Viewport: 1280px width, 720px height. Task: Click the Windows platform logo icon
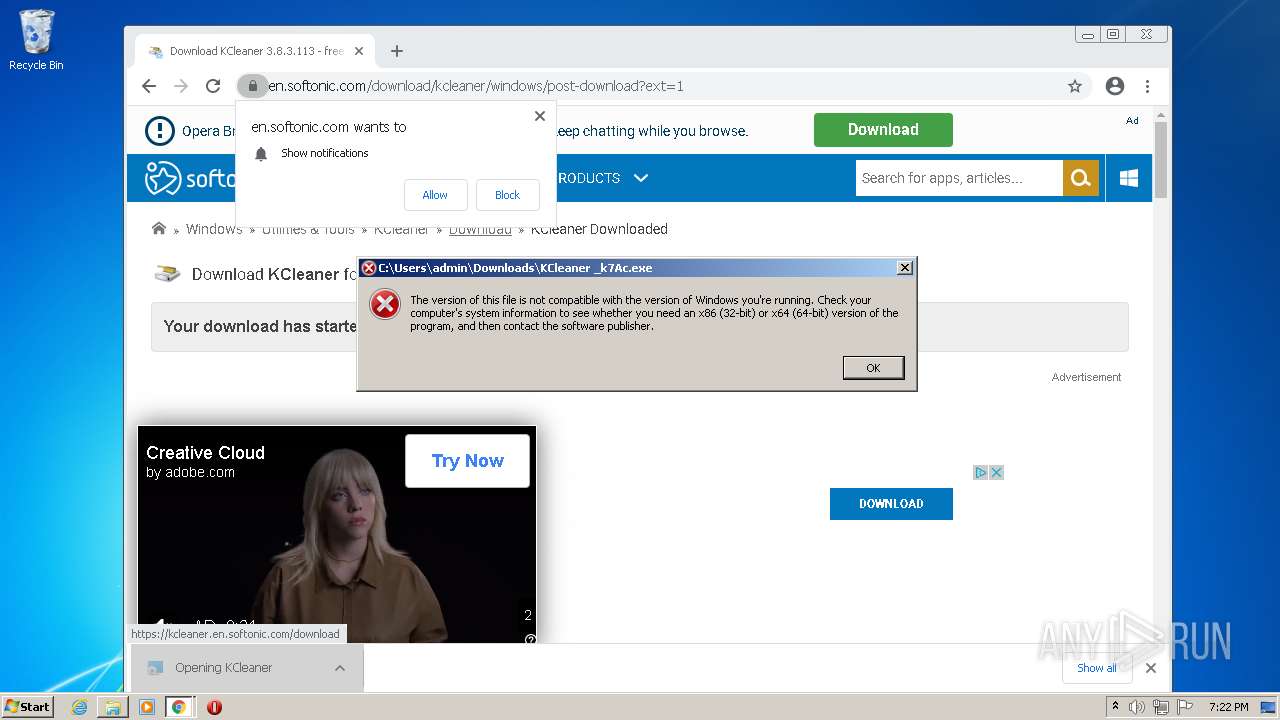pyautogui.click(x=1129, y=178)
